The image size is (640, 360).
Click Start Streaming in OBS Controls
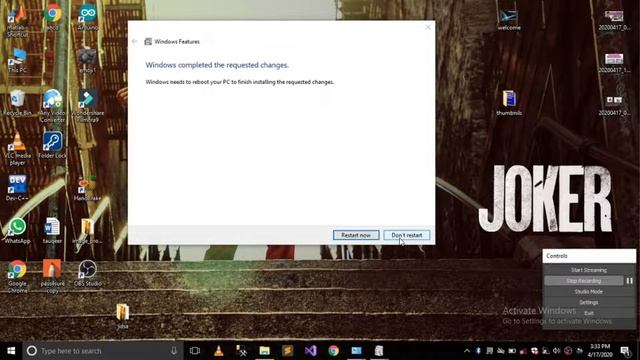[589, 270]
